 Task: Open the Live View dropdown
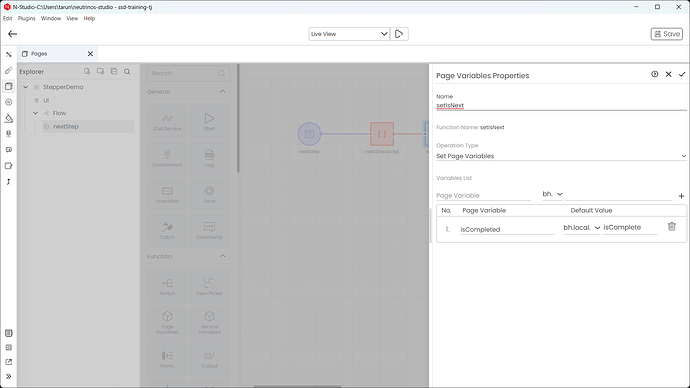[349, 34]
